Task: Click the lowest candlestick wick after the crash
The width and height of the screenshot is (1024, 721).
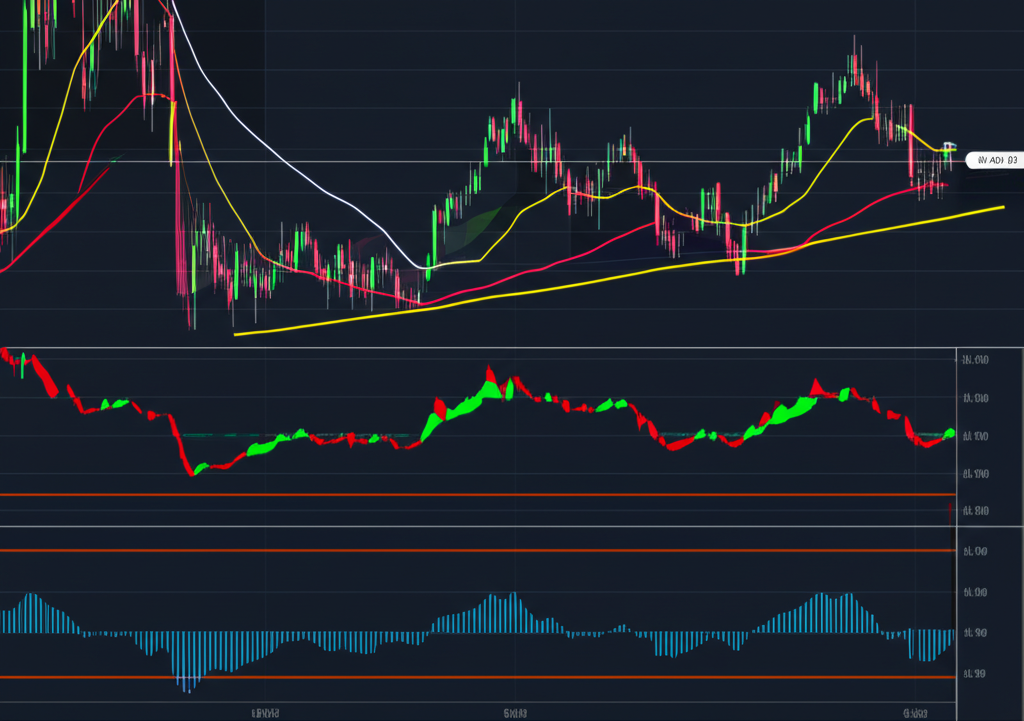Action: tap(192, 322)
